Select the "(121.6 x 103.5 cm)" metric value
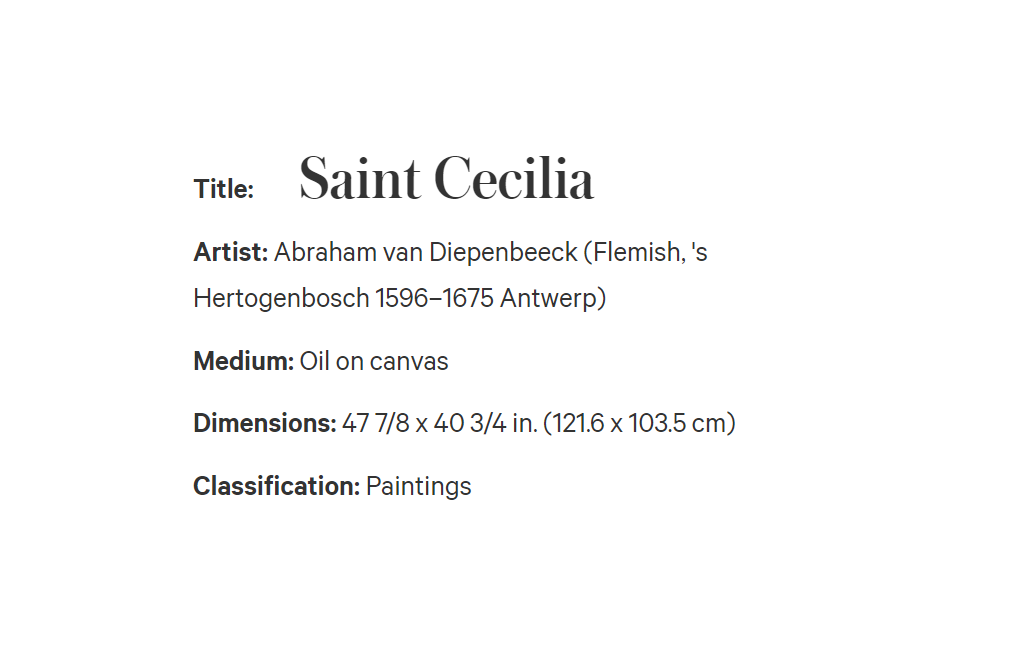1027x655 pixels. click(x=639, y=424)
